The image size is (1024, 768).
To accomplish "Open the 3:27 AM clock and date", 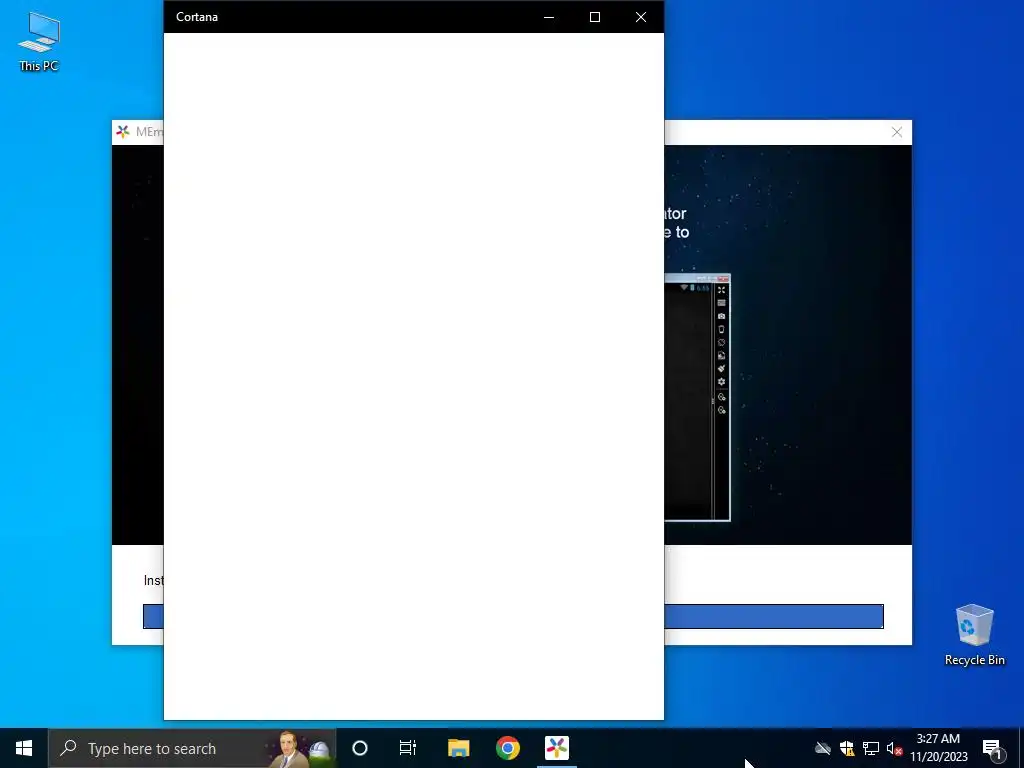I will tap(938, 748).
